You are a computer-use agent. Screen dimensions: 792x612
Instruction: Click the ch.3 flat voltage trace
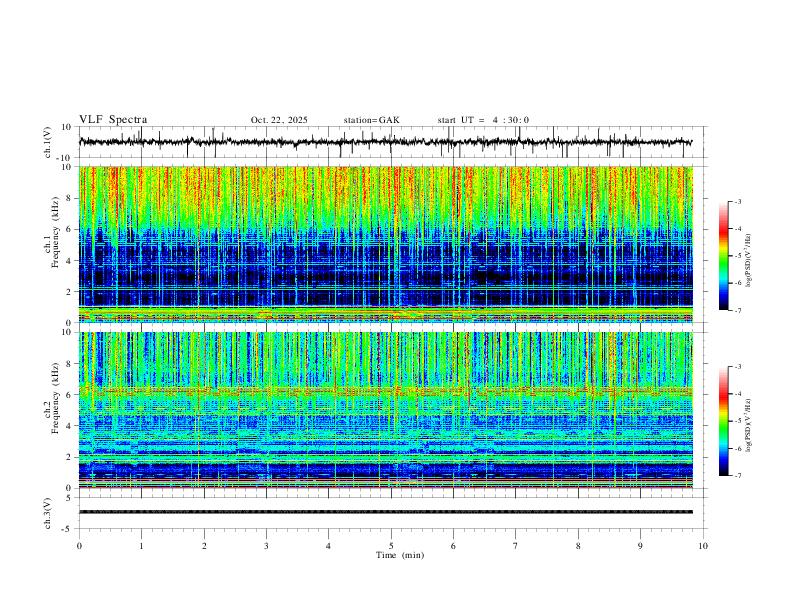385,512
